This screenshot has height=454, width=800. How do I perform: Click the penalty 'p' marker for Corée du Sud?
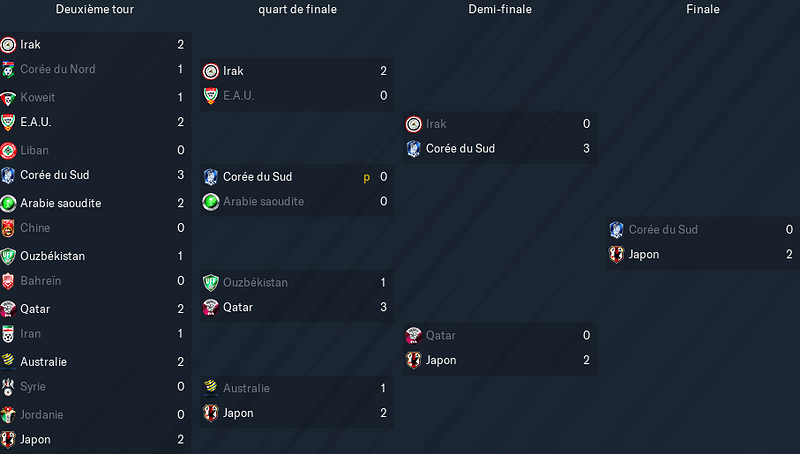pyautogui.click(x=366, y=178)
